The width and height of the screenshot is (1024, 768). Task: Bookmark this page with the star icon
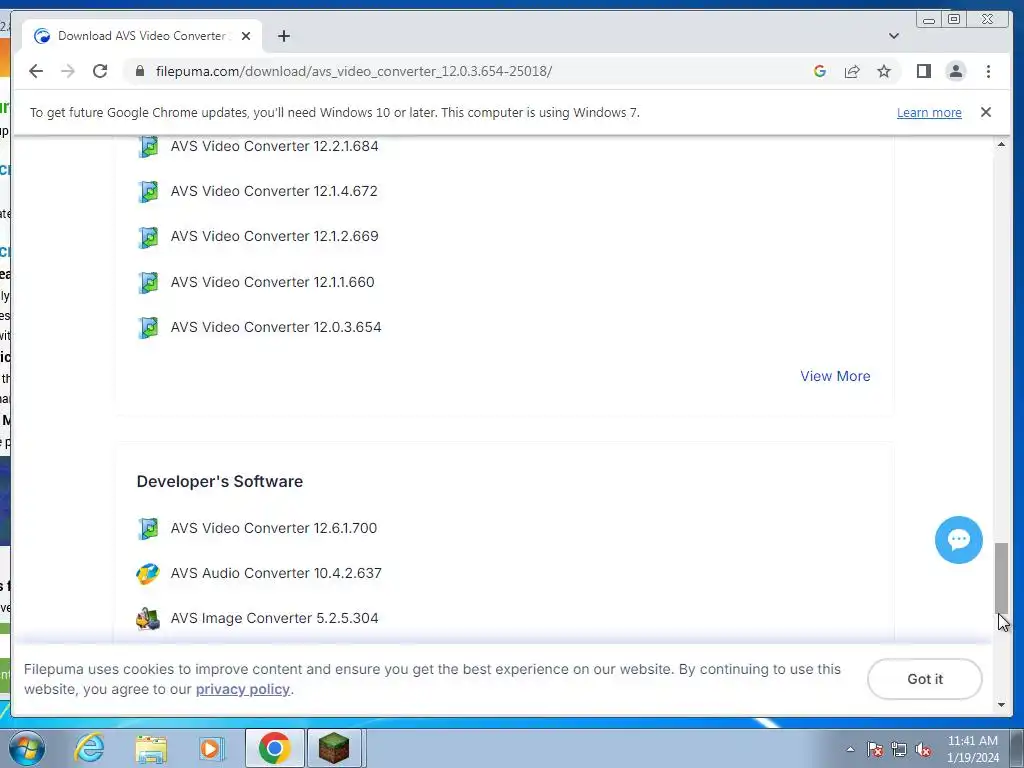pyautogui.click(x=884, y=71)
